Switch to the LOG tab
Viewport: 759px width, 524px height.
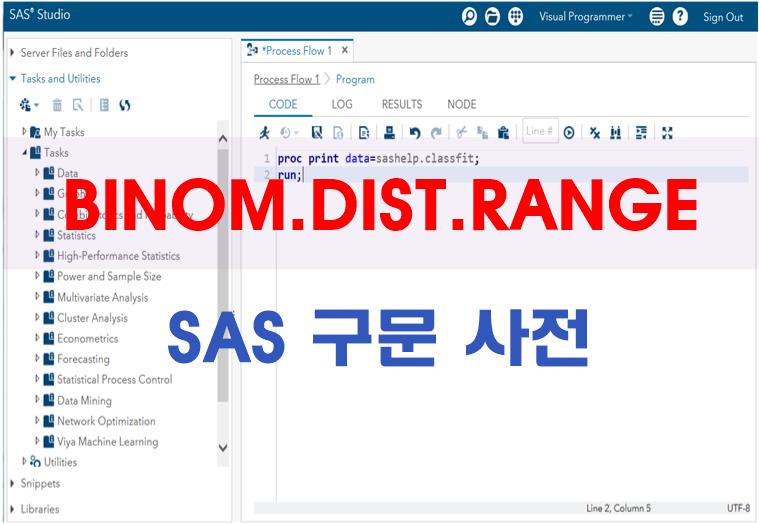pyautogui.click(x=342, y=104)
